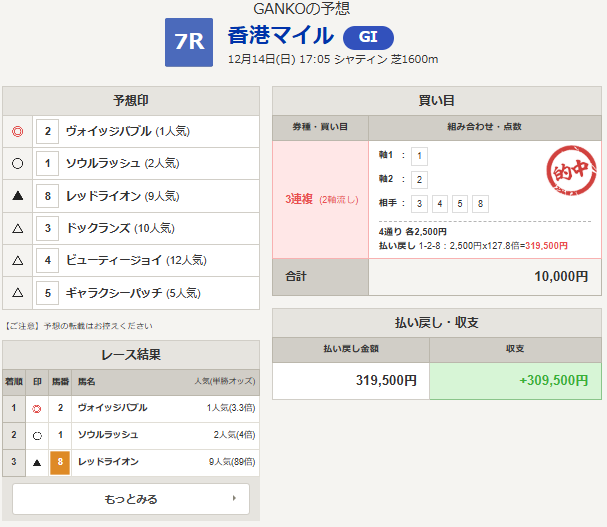Image resolution: width=607 pixels, height=527 pixels.
Task: Click レッドライオン in race results
Action: (108, 462)
